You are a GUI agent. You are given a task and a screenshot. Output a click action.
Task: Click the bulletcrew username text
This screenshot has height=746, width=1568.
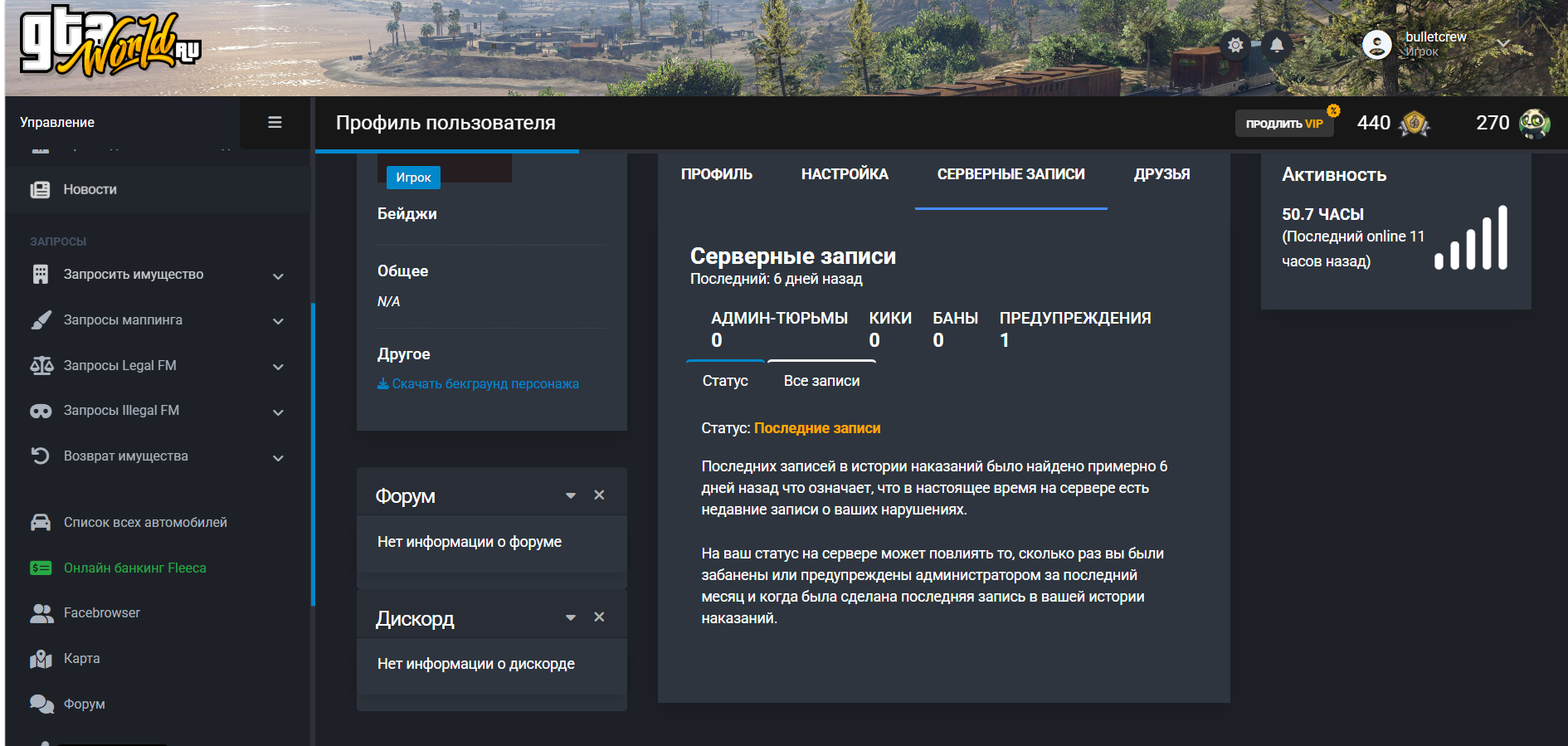1436,37
